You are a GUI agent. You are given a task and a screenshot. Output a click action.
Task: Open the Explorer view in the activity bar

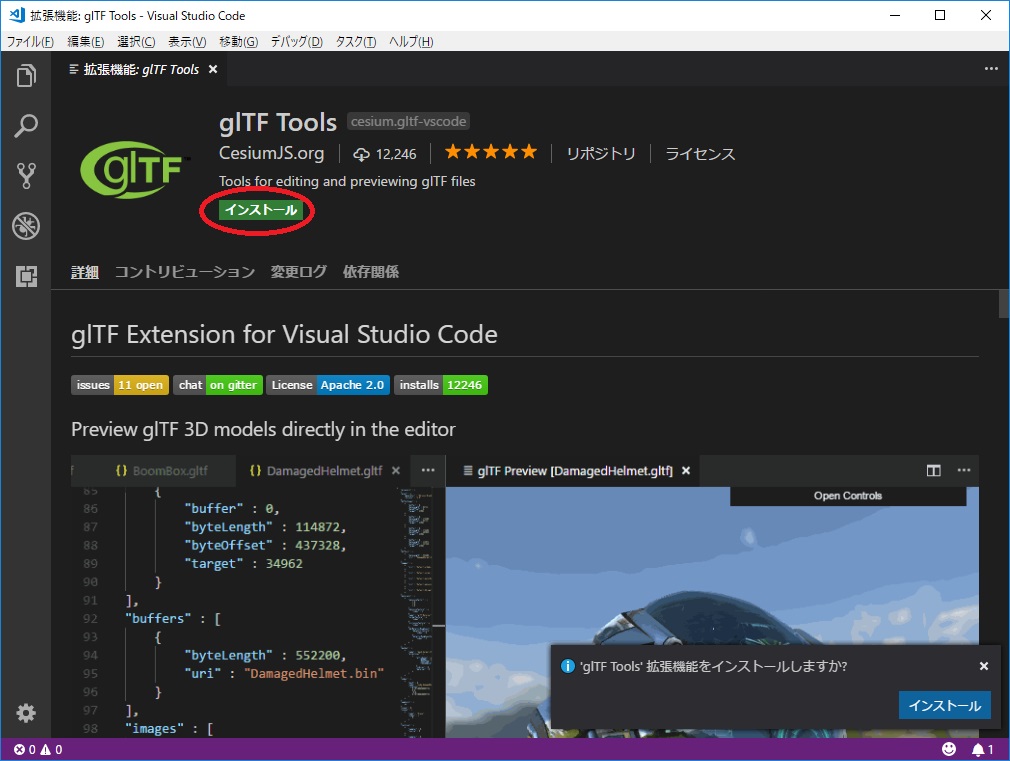pos(25,75)
